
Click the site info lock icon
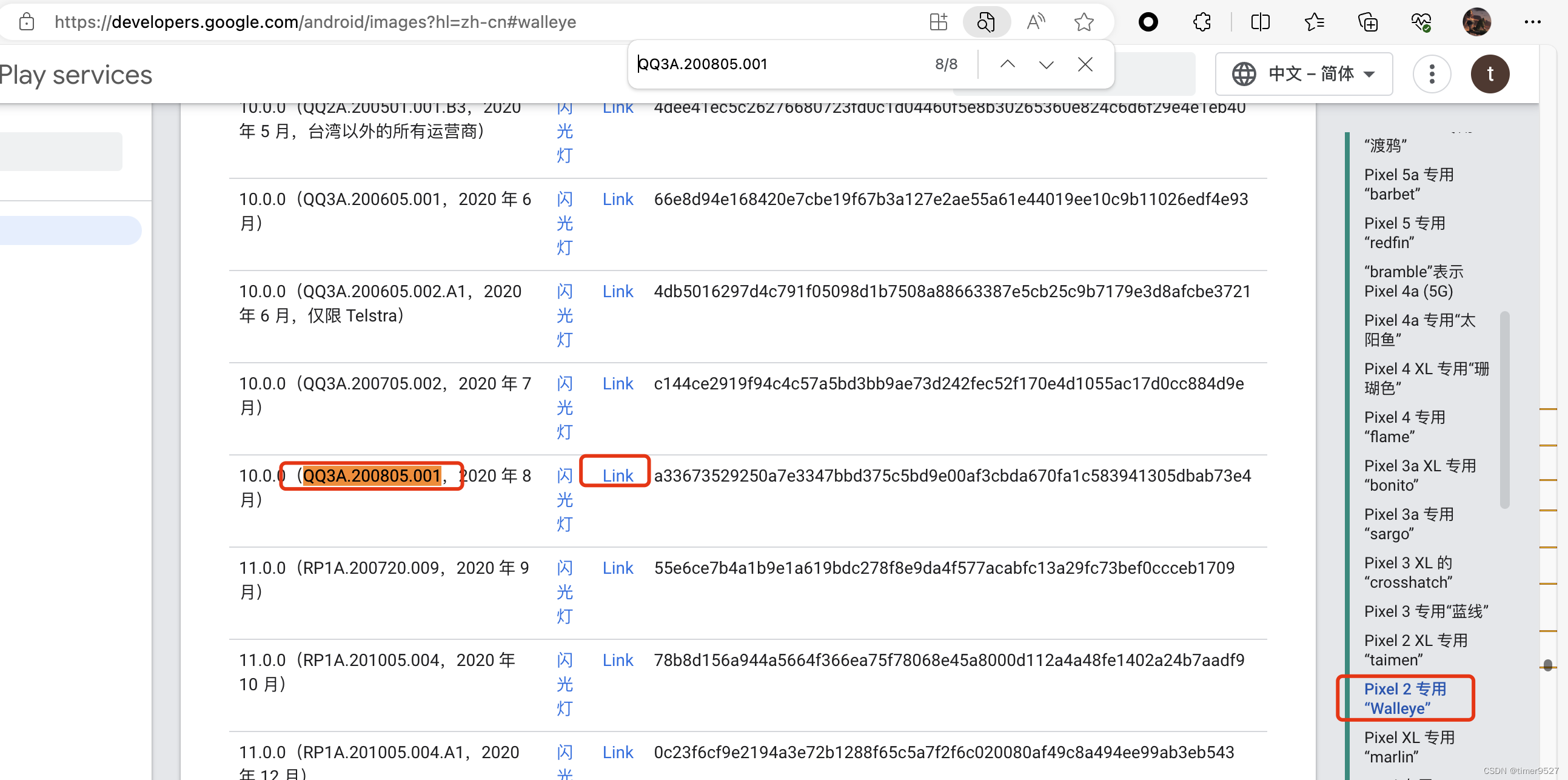pos(26,22)
